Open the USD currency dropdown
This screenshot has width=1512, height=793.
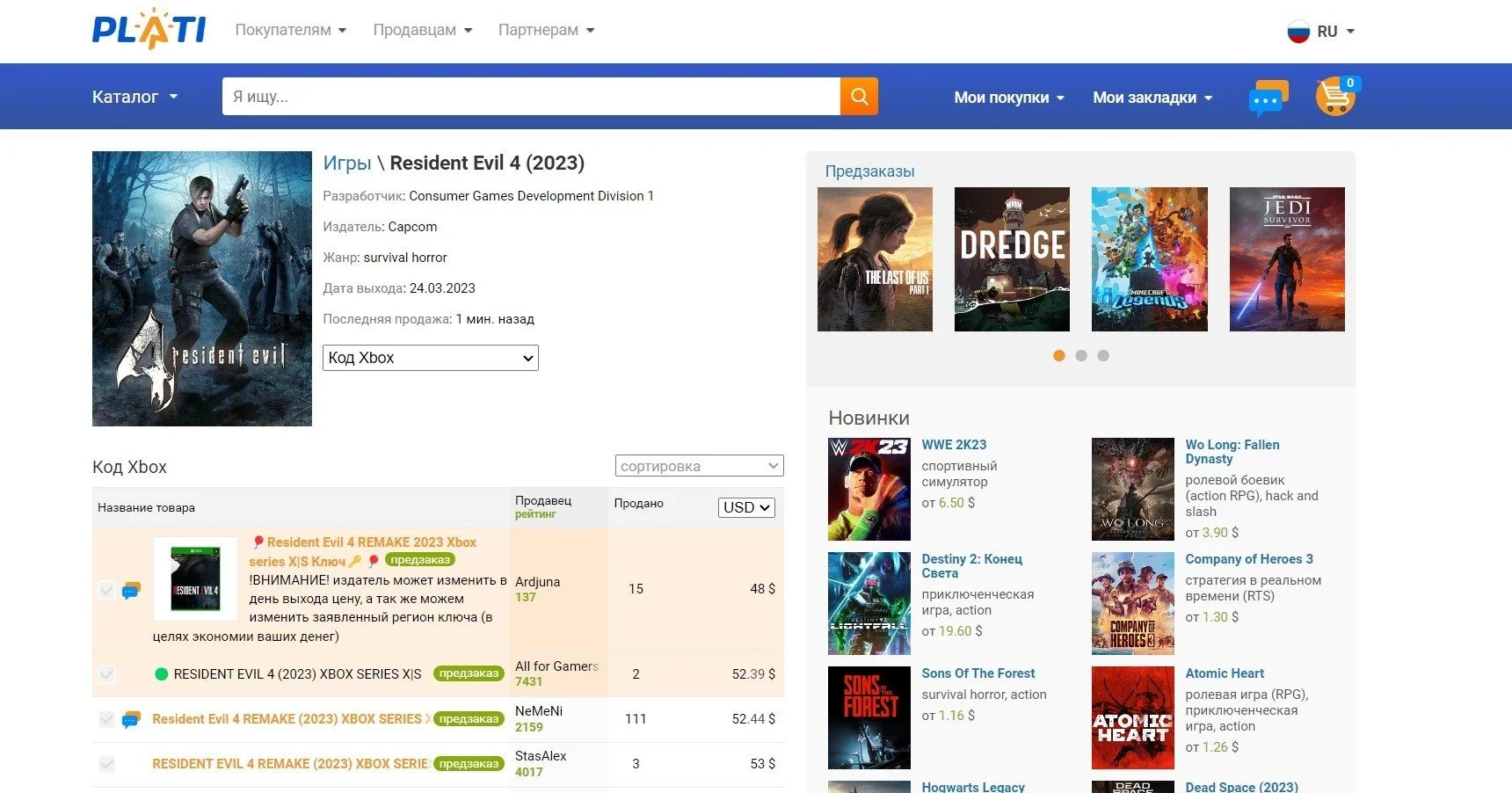(x=746, y=507)
